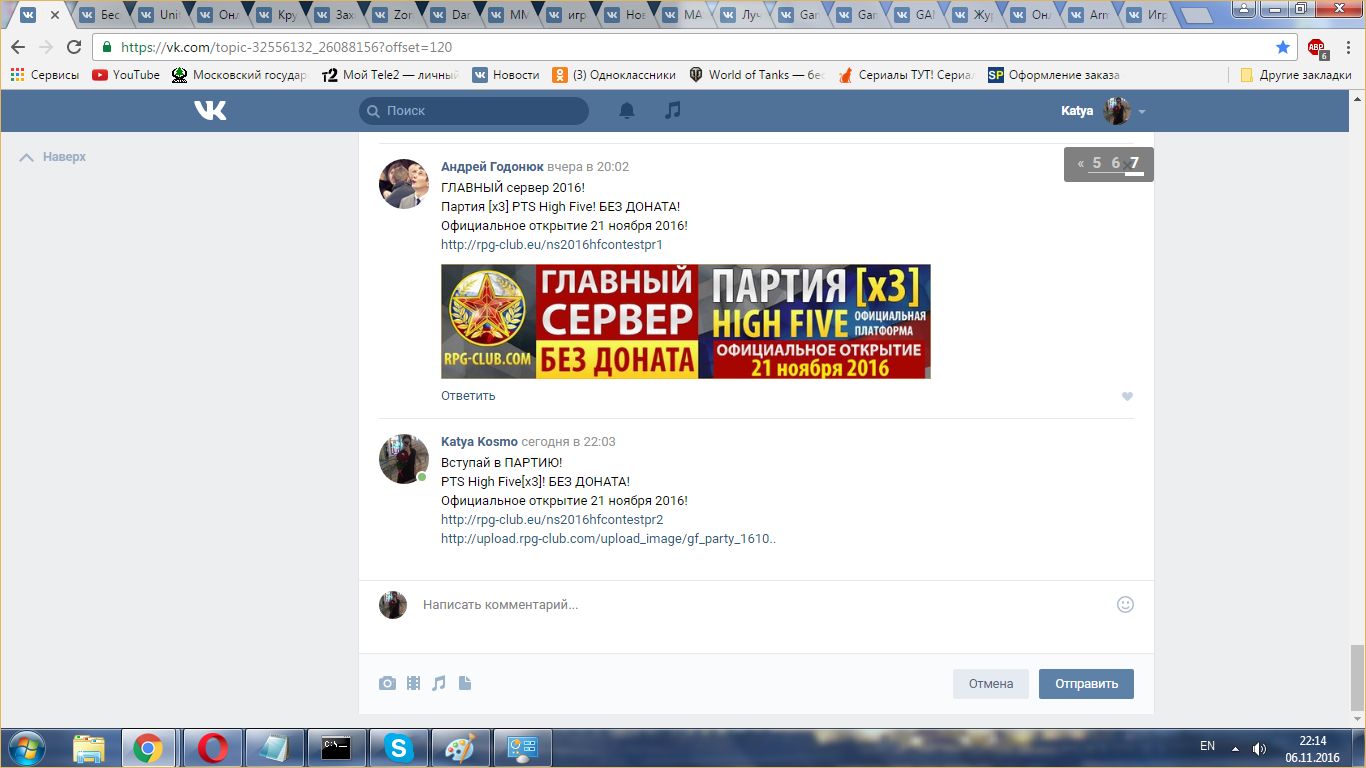Screen dimensions: 1366x768
Task: Open the command prompt taskbar icon
Action: [336, 748]
